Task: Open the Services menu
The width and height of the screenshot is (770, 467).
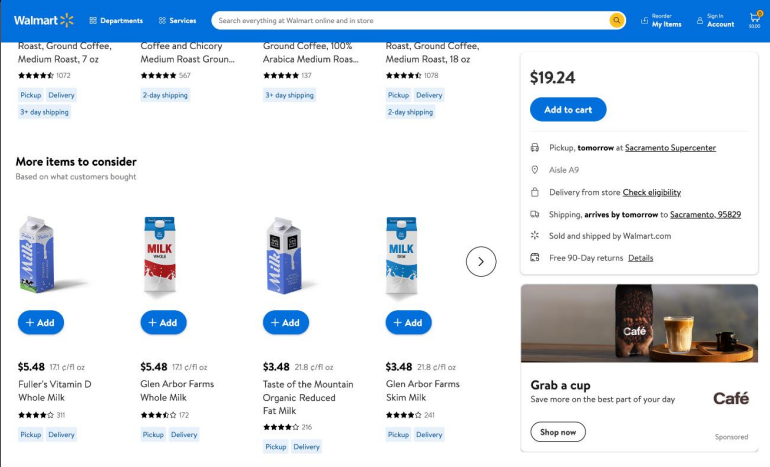Action: [x=177, y=20]
